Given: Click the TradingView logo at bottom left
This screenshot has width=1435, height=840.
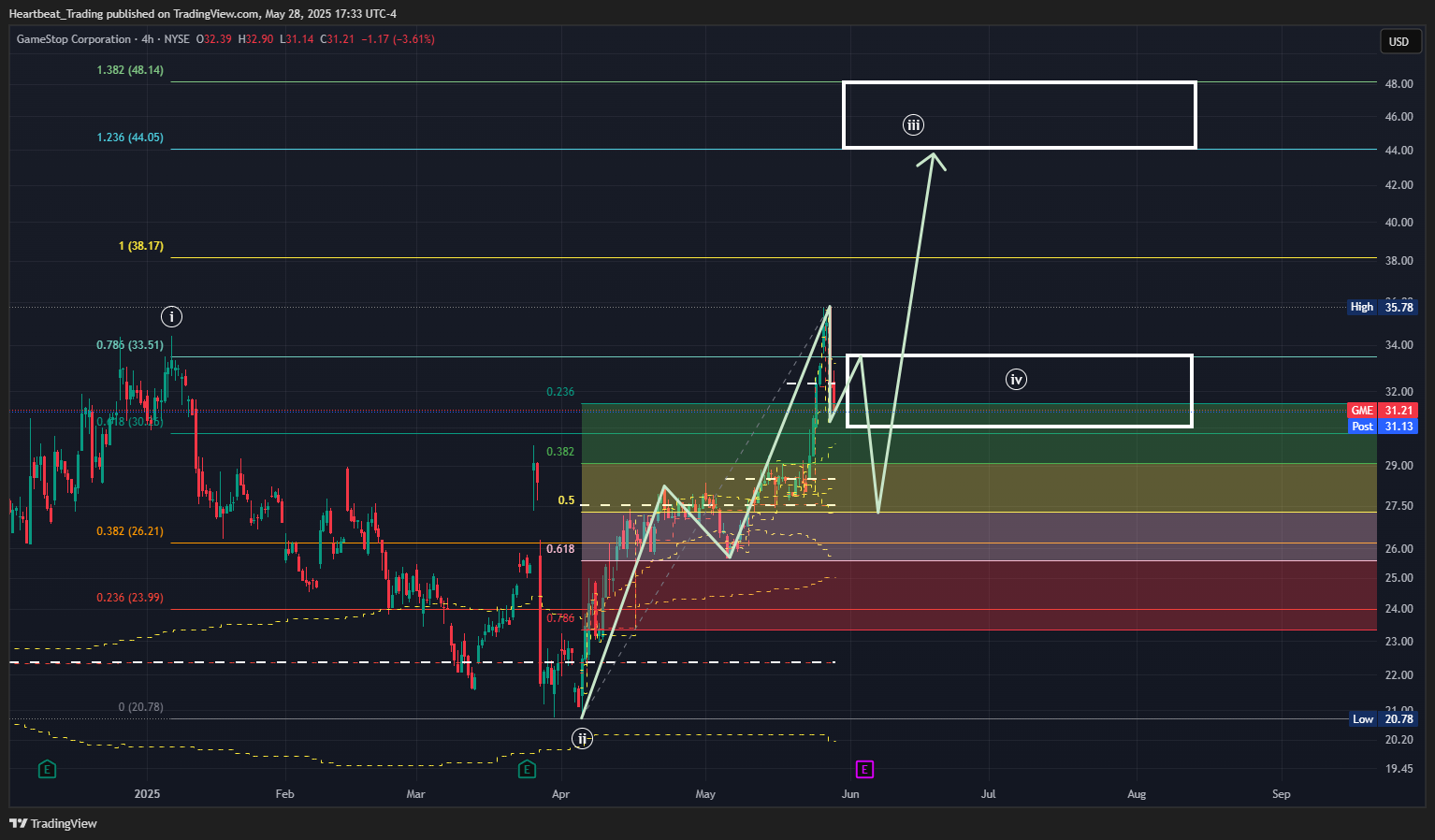Looking at the screenshot, I should click(53, 823).
